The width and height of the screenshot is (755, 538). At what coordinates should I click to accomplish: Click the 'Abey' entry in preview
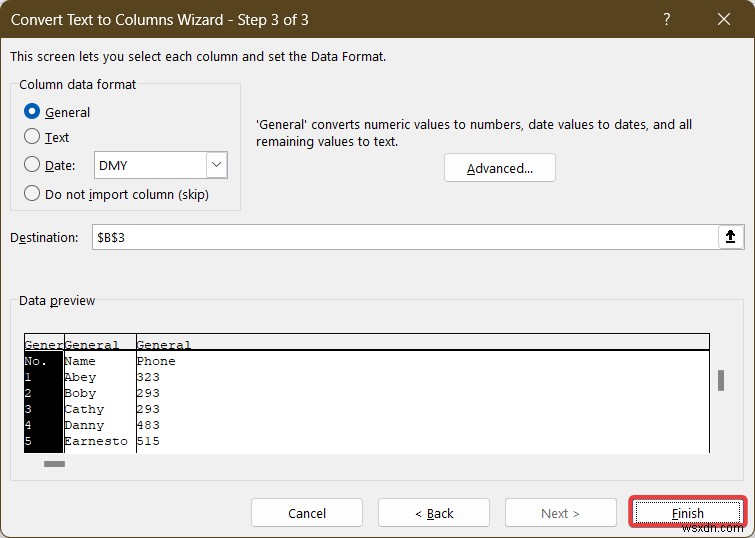80,377
